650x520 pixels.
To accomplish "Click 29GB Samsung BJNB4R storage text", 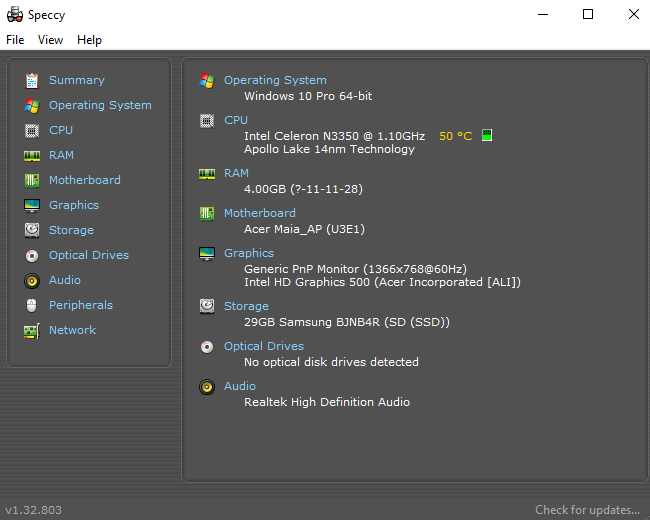I will 347,322.
